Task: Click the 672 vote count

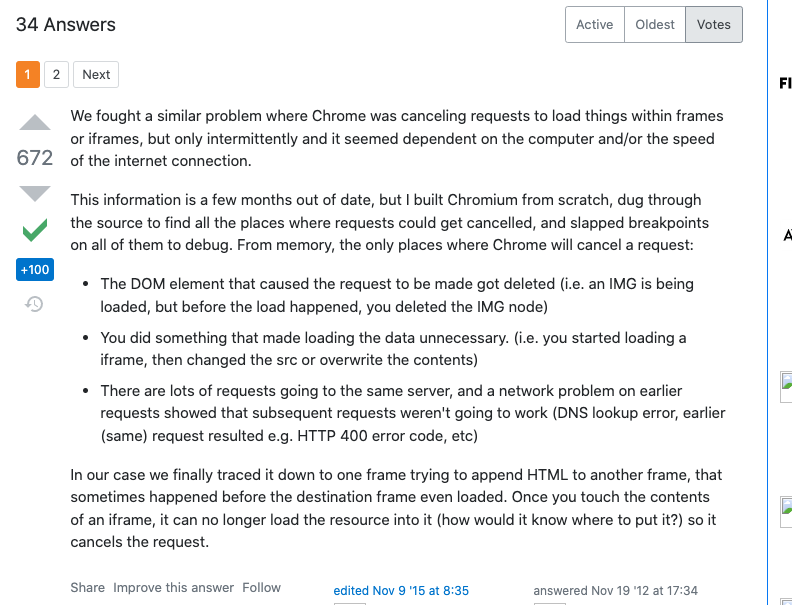Action: pos(35,158)
